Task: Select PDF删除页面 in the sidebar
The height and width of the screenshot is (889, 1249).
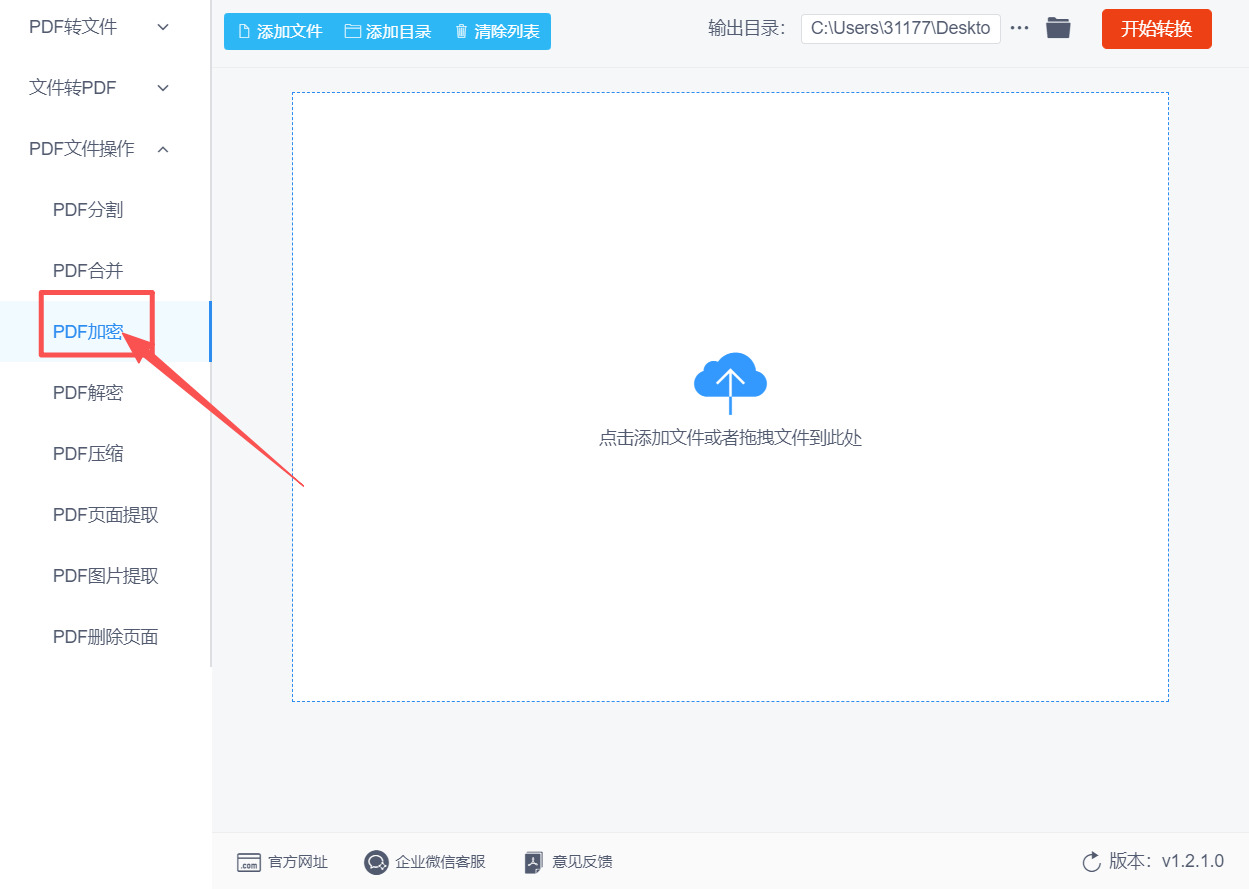Action: coord(105,637)
